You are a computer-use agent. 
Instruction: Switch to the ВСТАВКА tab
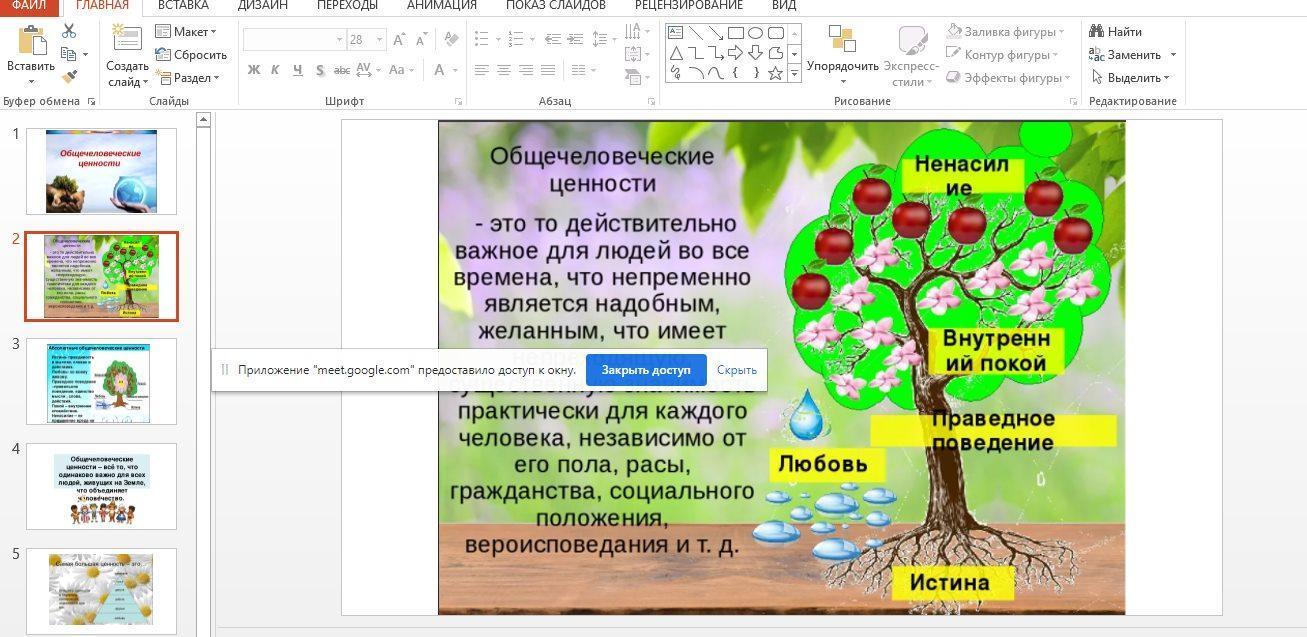coord(183,5)
